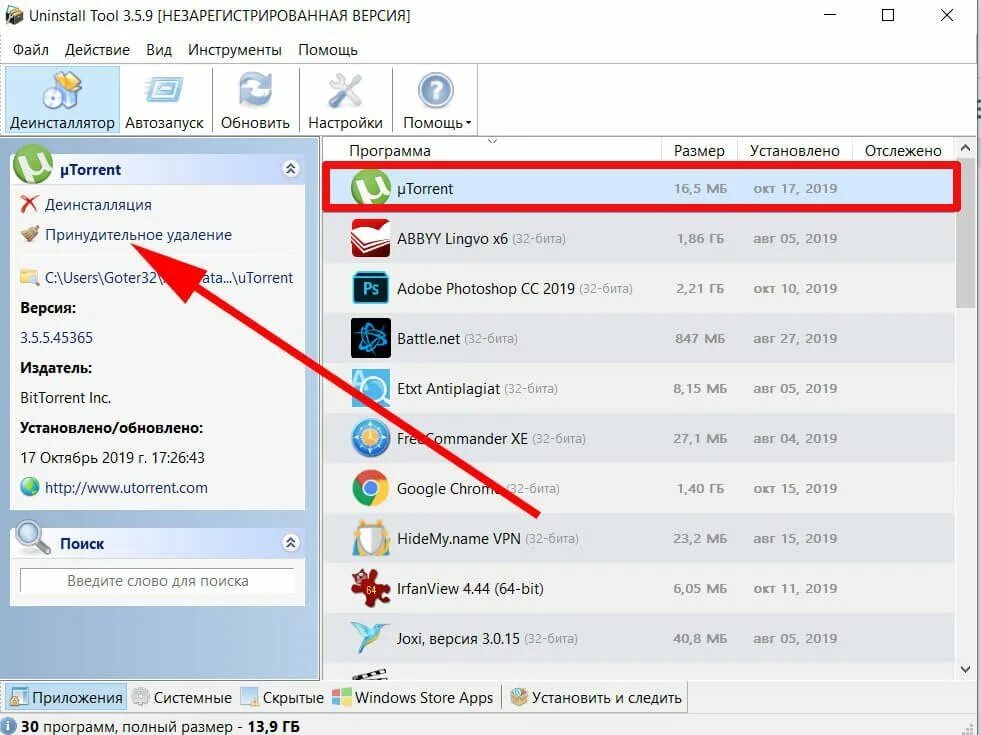Screen dimensions: 981x735
Task: Open the Помощь menu in menu bar
Action: (x=328, y=49)
